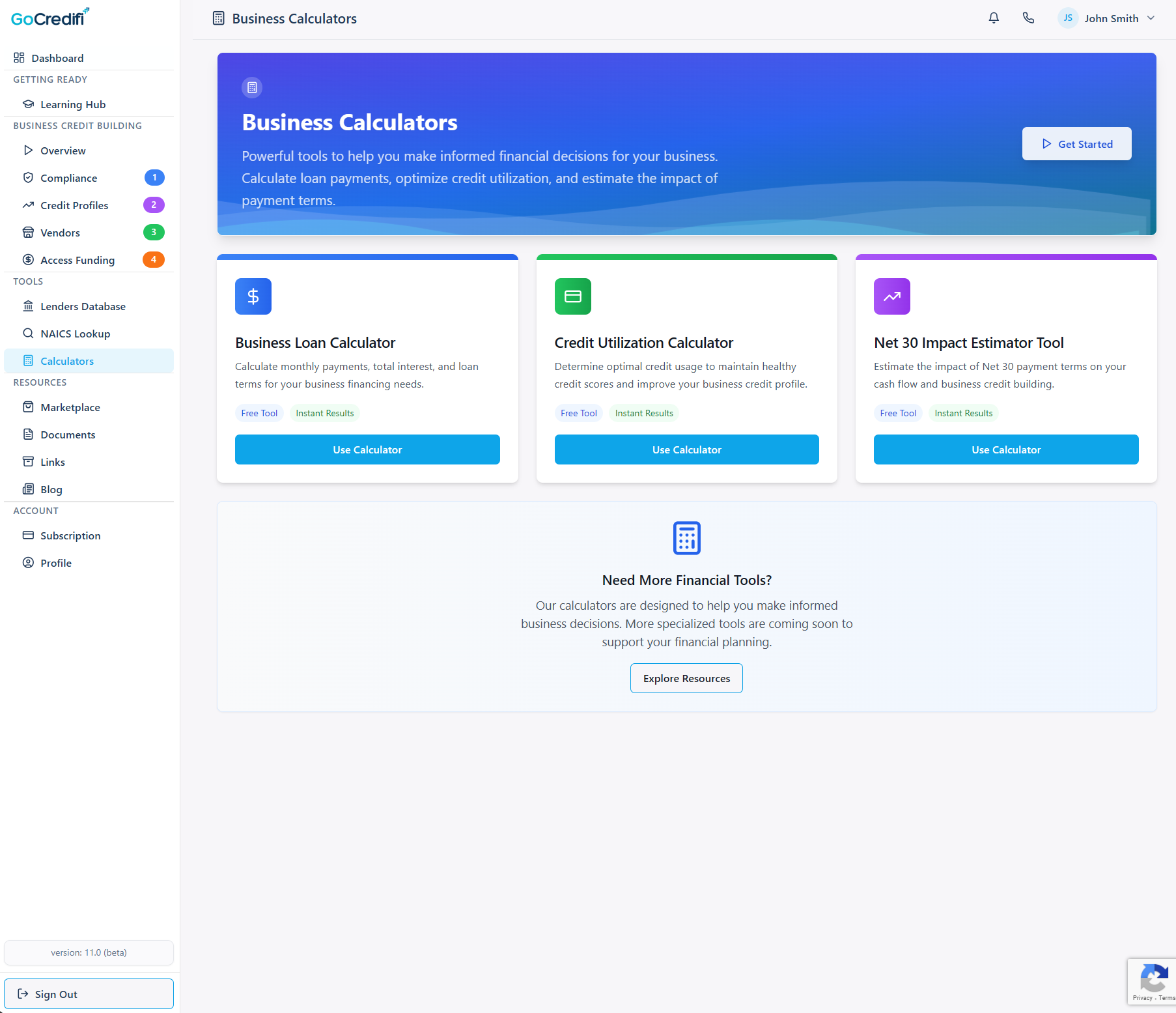Select Calculators in the sidebar navigation

(x=68, y=360)
